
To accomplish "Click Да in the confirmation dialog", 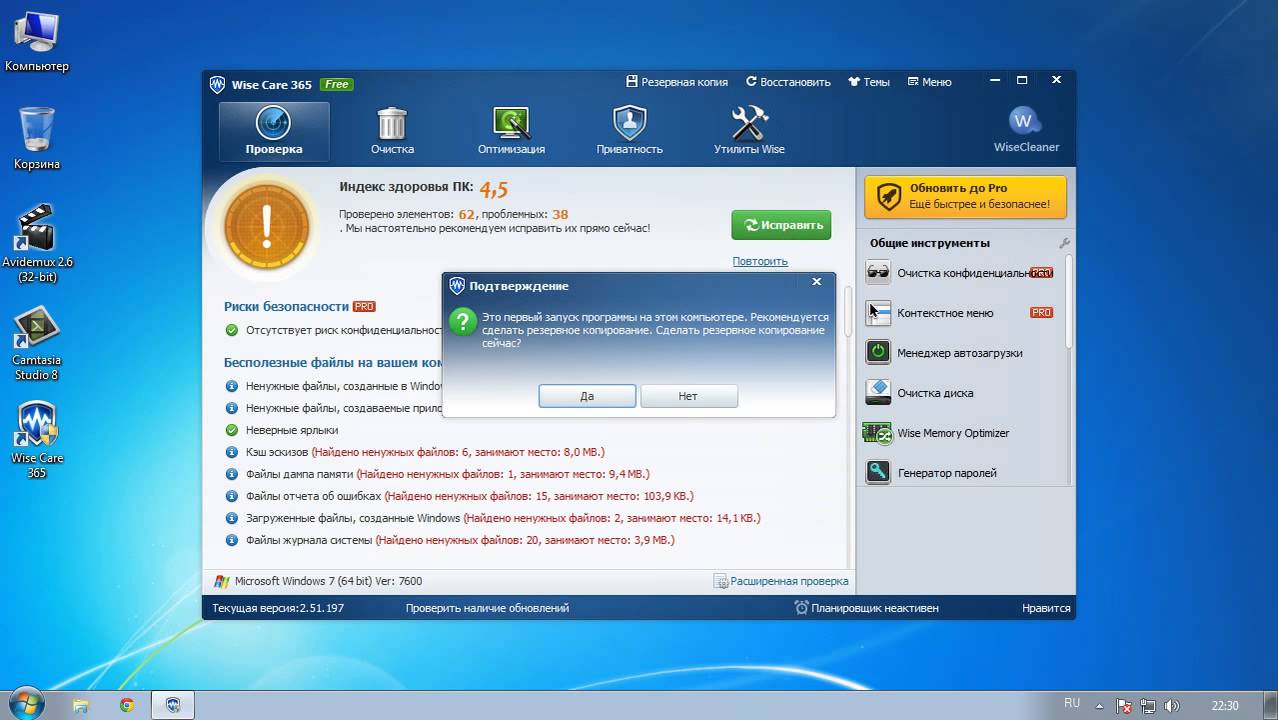I will 587,396.
